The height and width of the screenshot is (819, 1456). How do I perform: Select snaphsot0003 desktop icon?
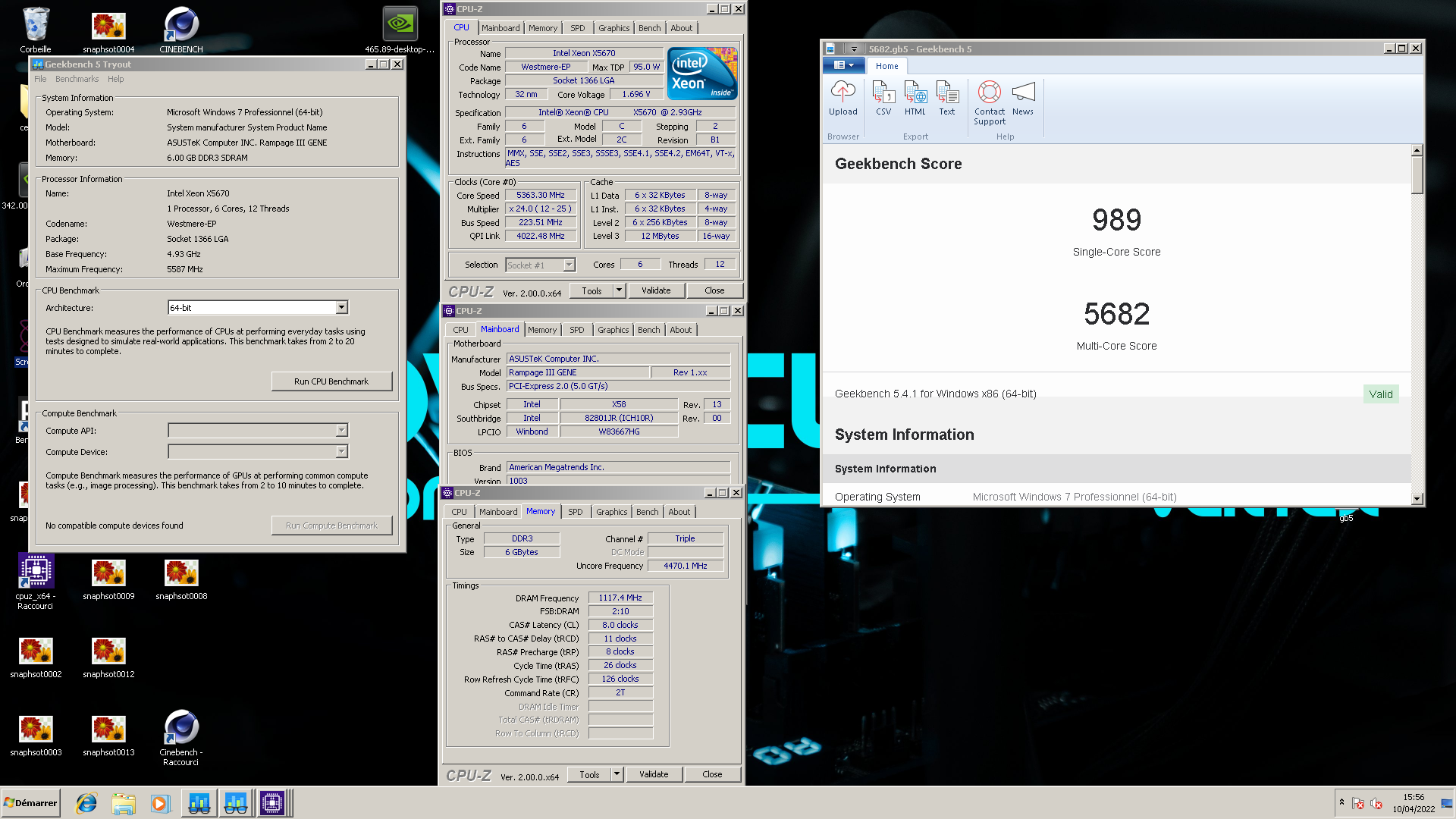coord(36,736)
